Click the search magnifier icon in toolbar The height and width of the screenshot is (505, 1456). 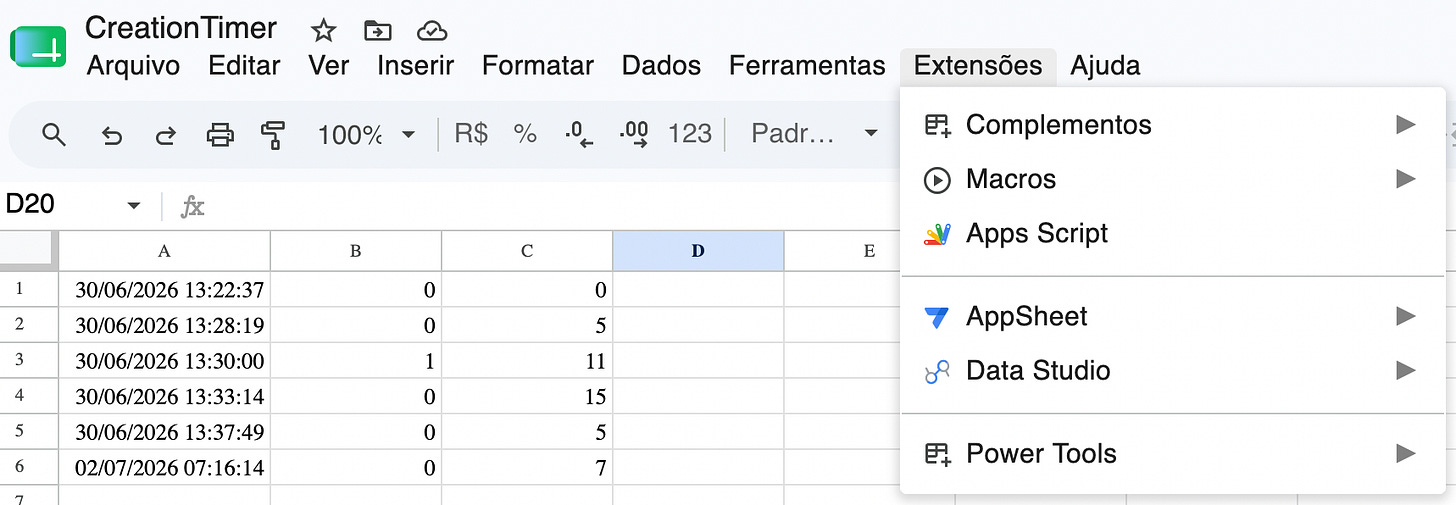coord(54,134)
